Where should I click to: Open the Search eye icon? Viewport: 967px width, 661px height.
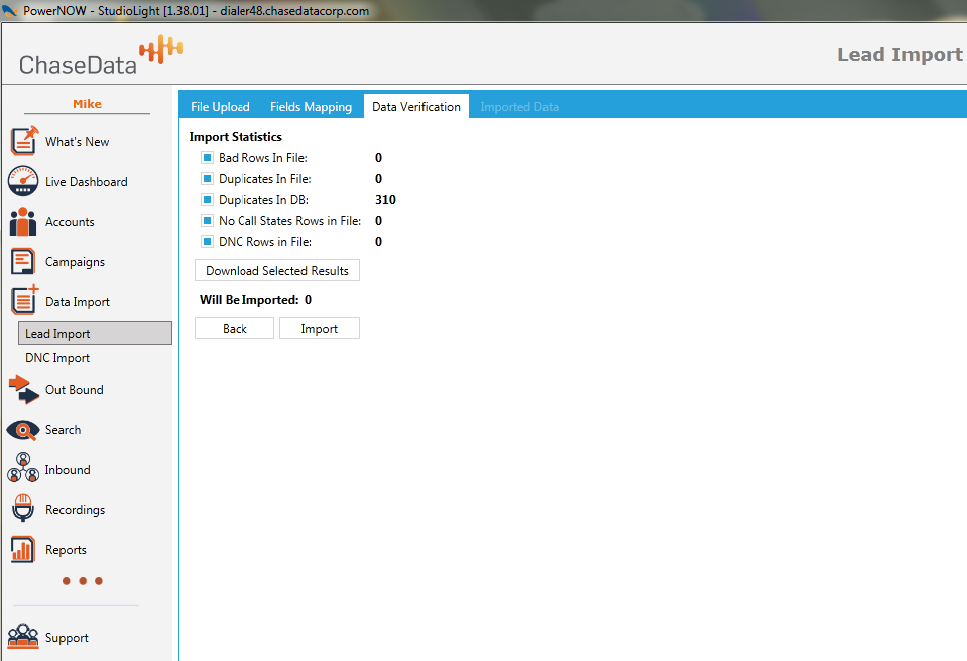[23, 430]
